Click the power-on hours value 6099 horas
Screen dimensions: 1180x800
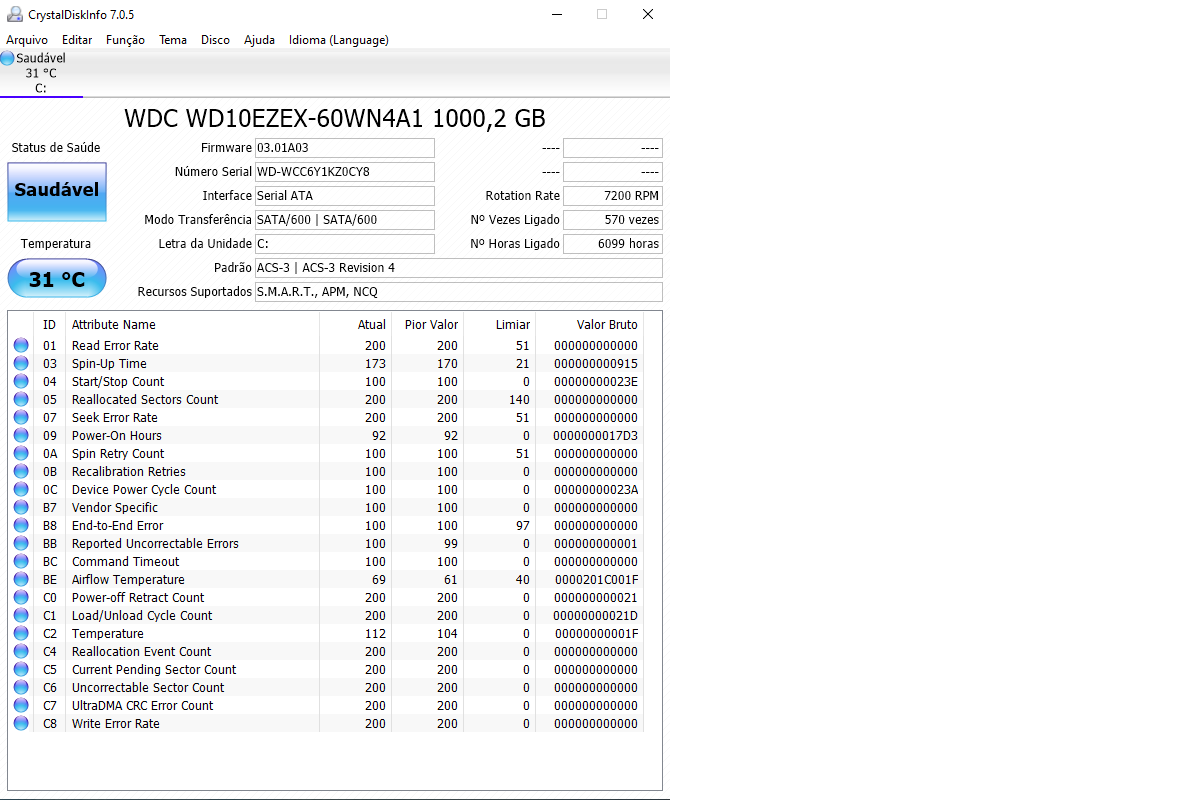pos(613,244)
